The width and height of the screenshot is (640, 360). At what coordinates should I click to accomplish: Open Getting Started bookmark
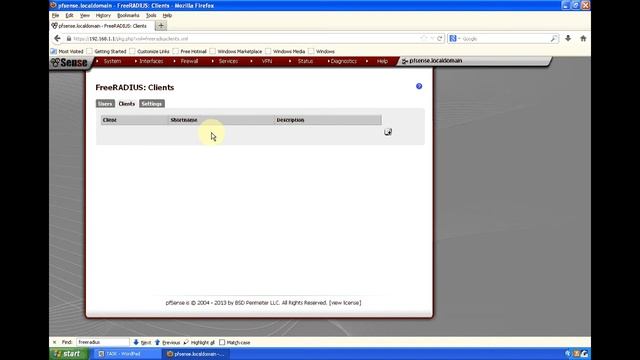(x=107, y=51)
